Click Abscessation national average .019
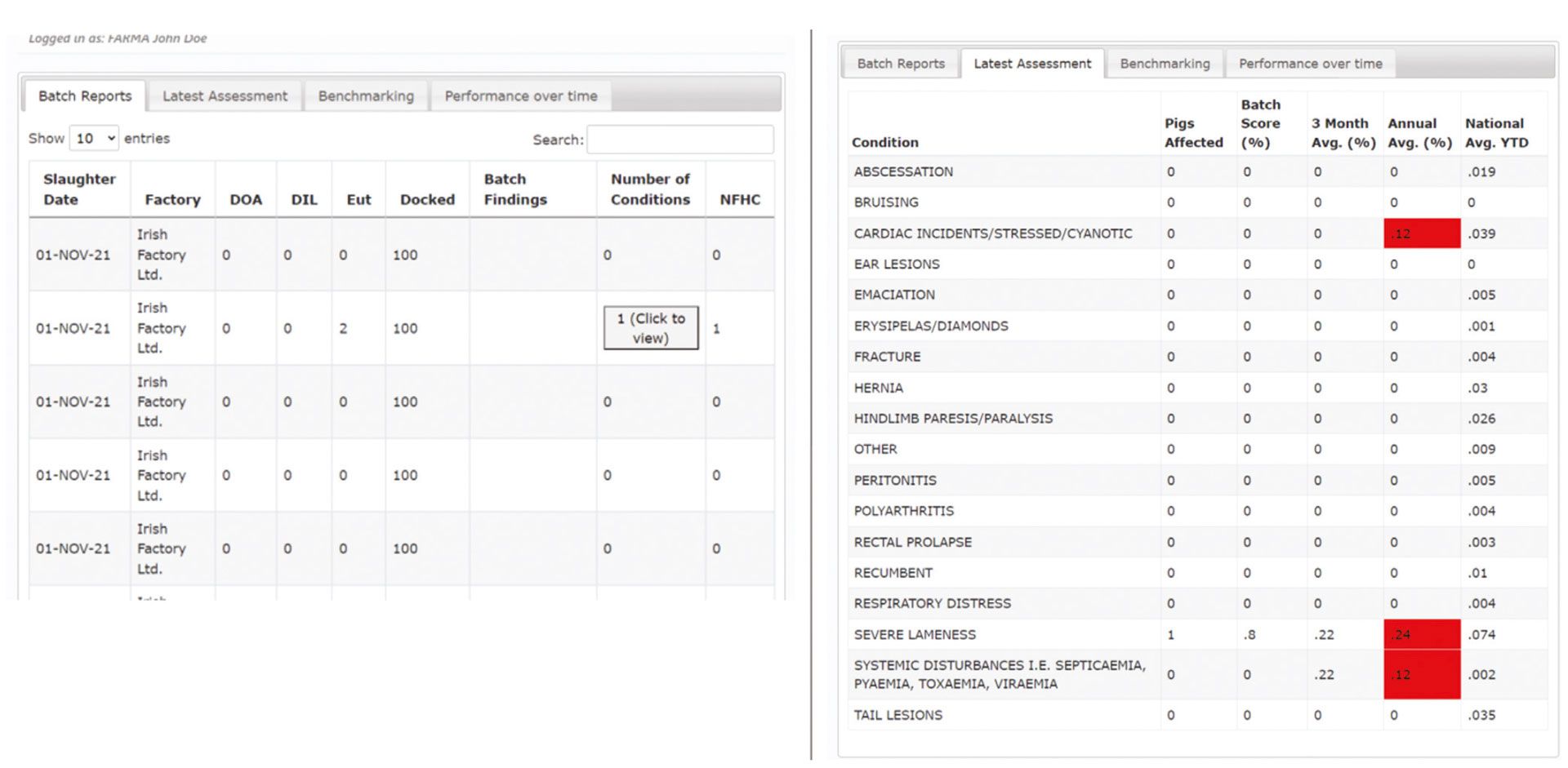This screenshot has width=1568, height=768. coord(1481,171)
